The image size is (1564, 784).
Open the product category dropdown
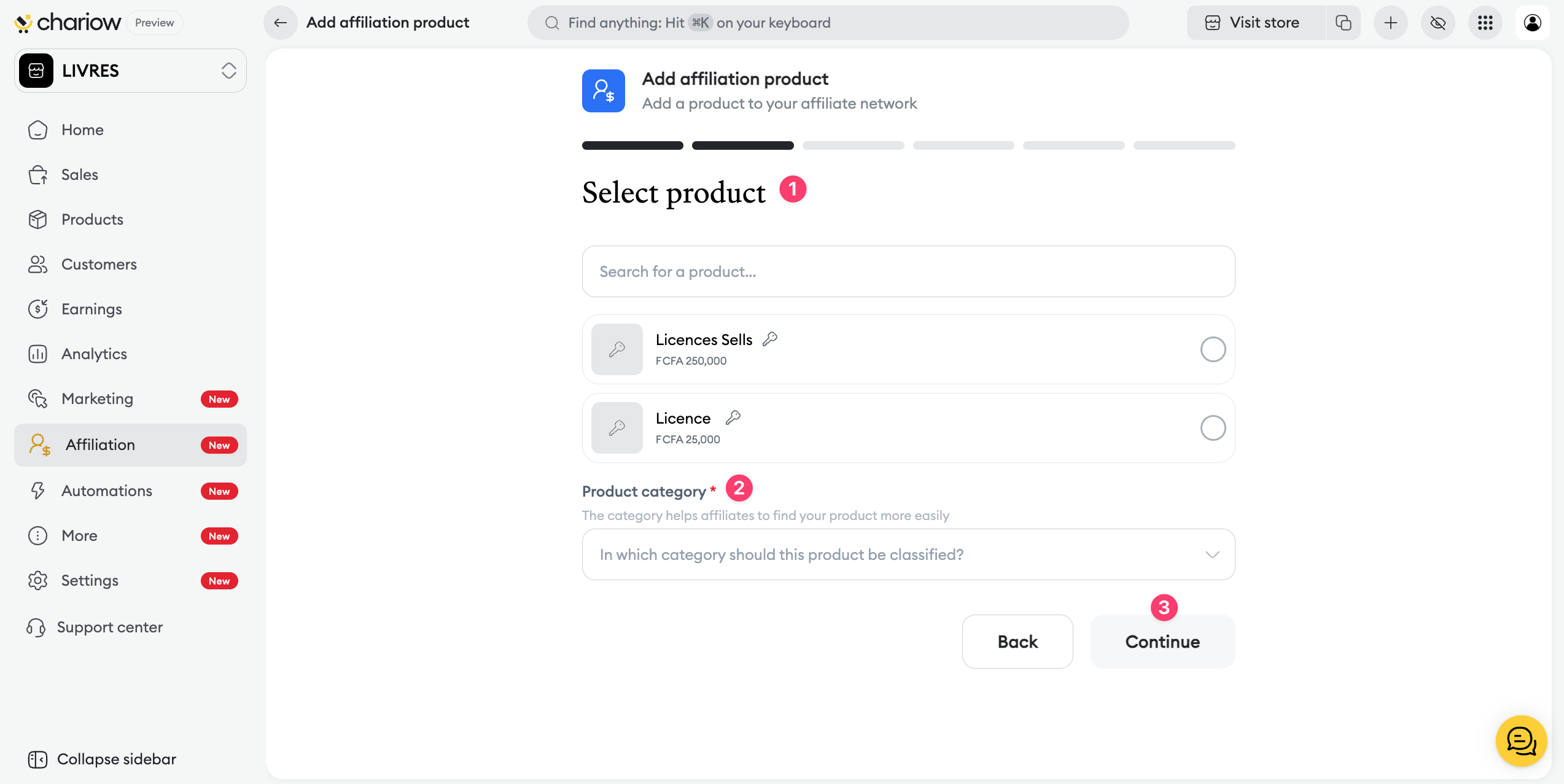click(908, 554)
